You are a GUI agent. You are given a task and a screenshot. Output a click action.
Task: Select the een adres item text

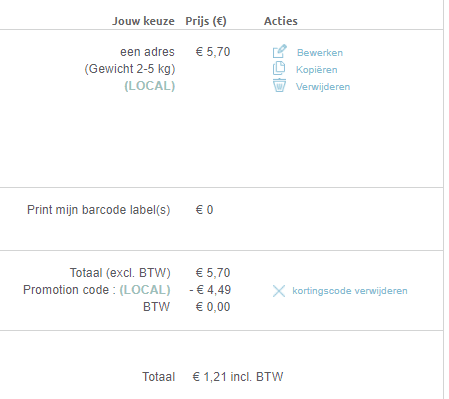[x=147, y=52]
